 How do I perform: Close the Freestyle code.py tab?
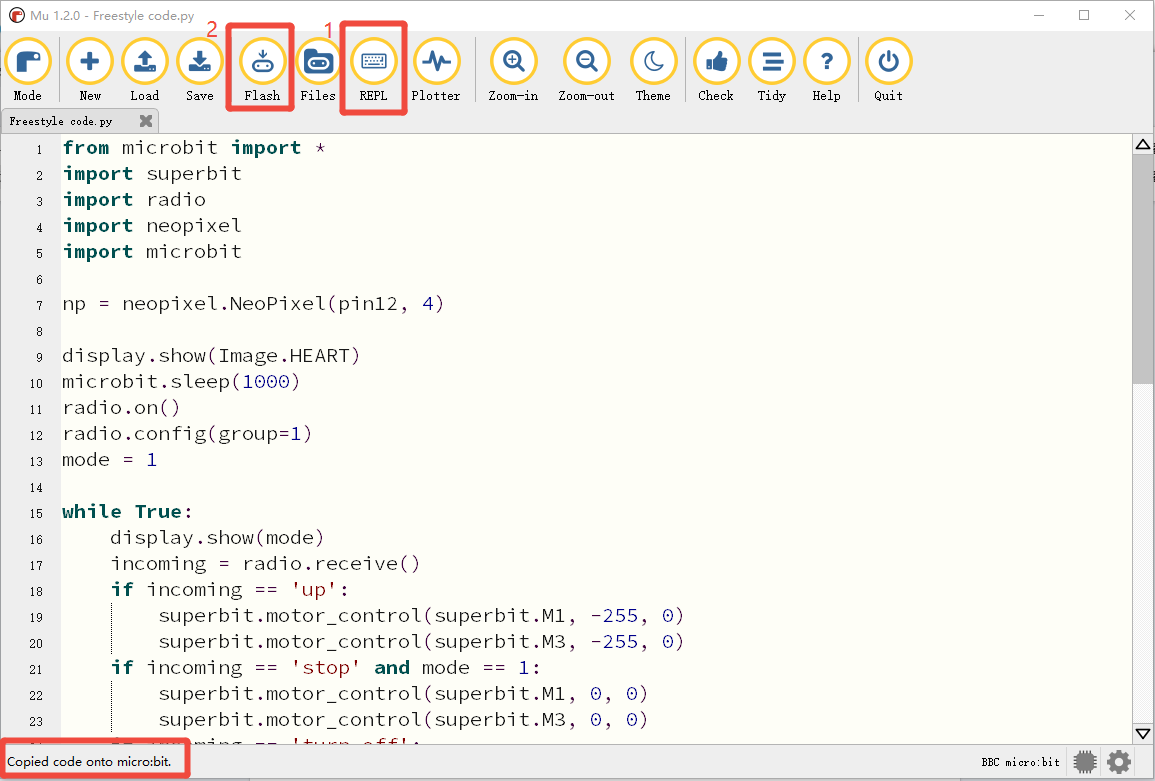tap(146, 121)
